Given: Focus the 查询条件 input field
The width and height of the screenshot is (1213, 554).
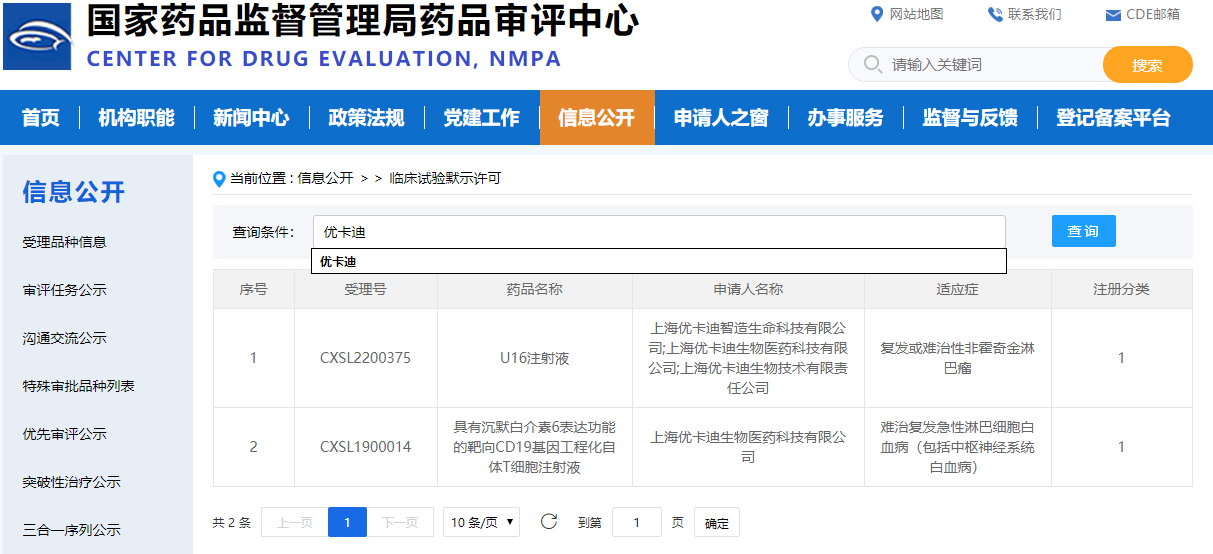Looking at the screenshot, I should 658,232.
